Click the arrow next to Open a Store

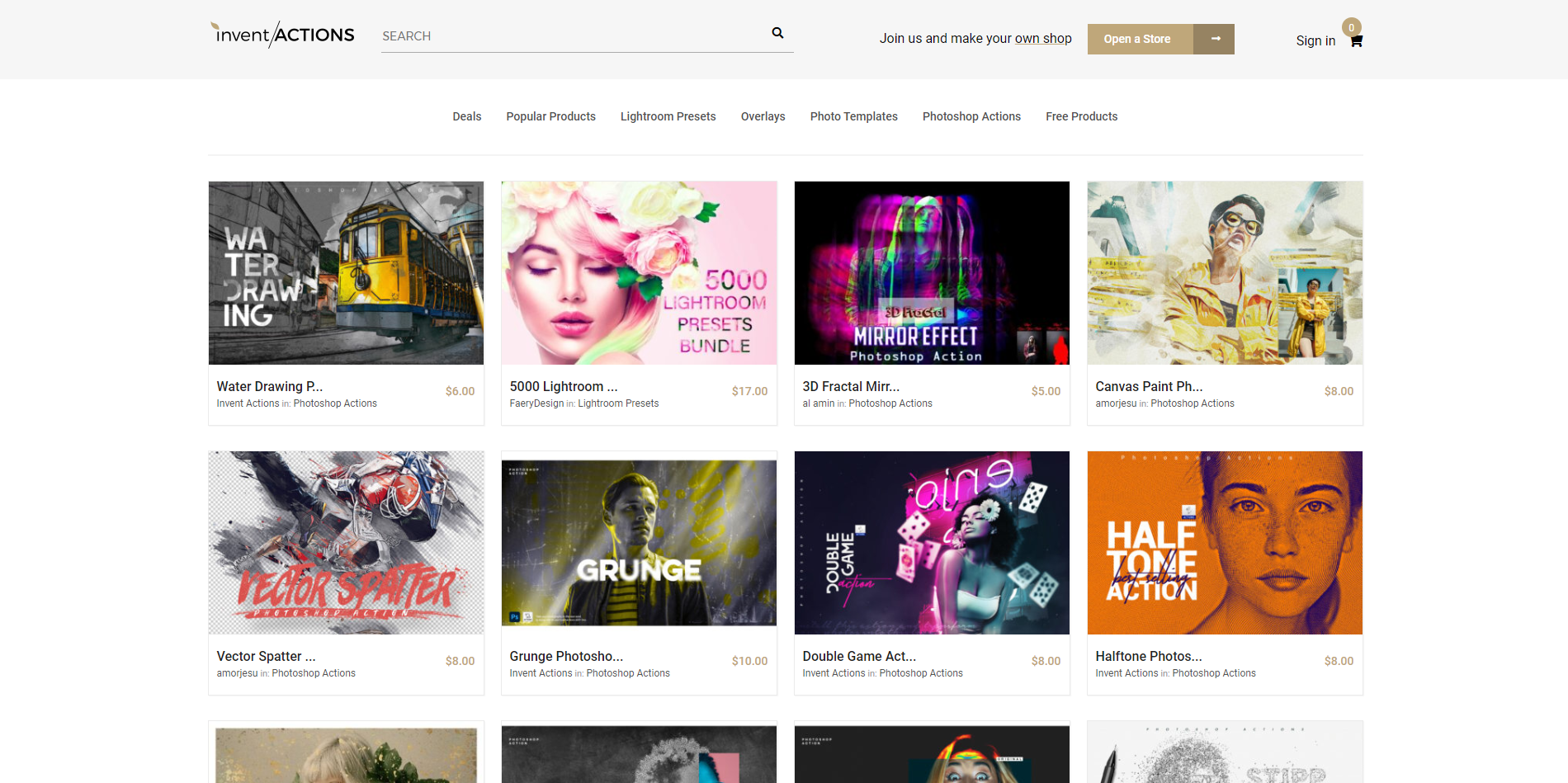point(1214,39)
